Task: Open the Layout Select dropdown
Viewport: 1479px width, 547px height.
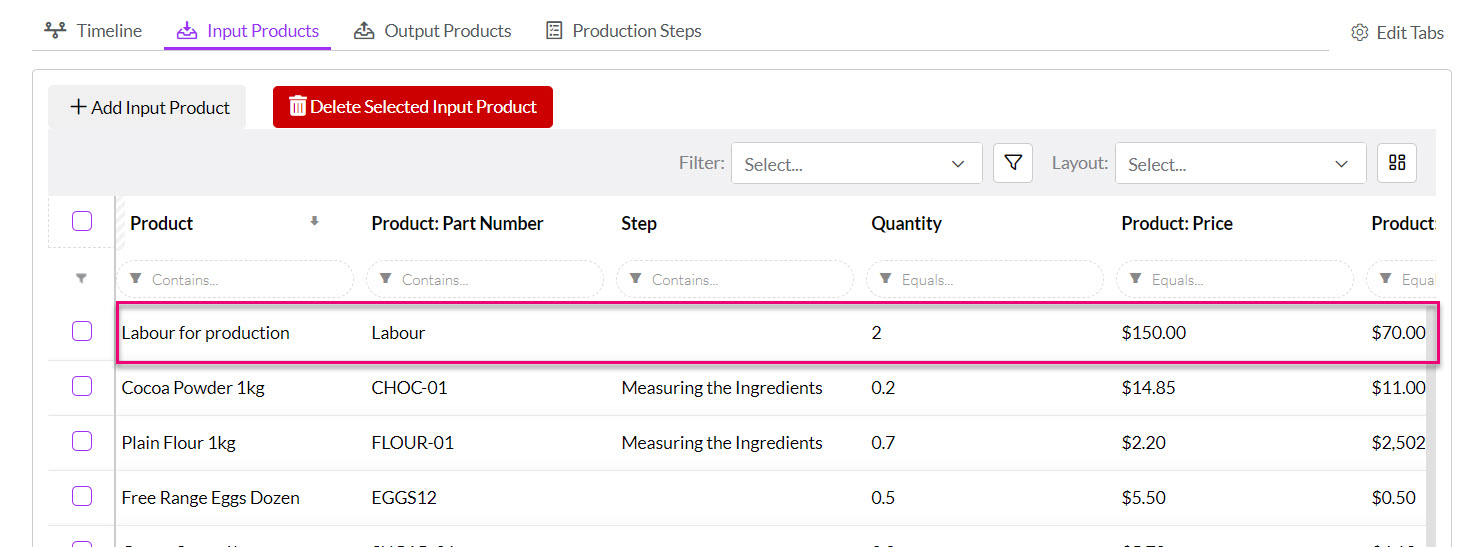Action: [1240, 163]
